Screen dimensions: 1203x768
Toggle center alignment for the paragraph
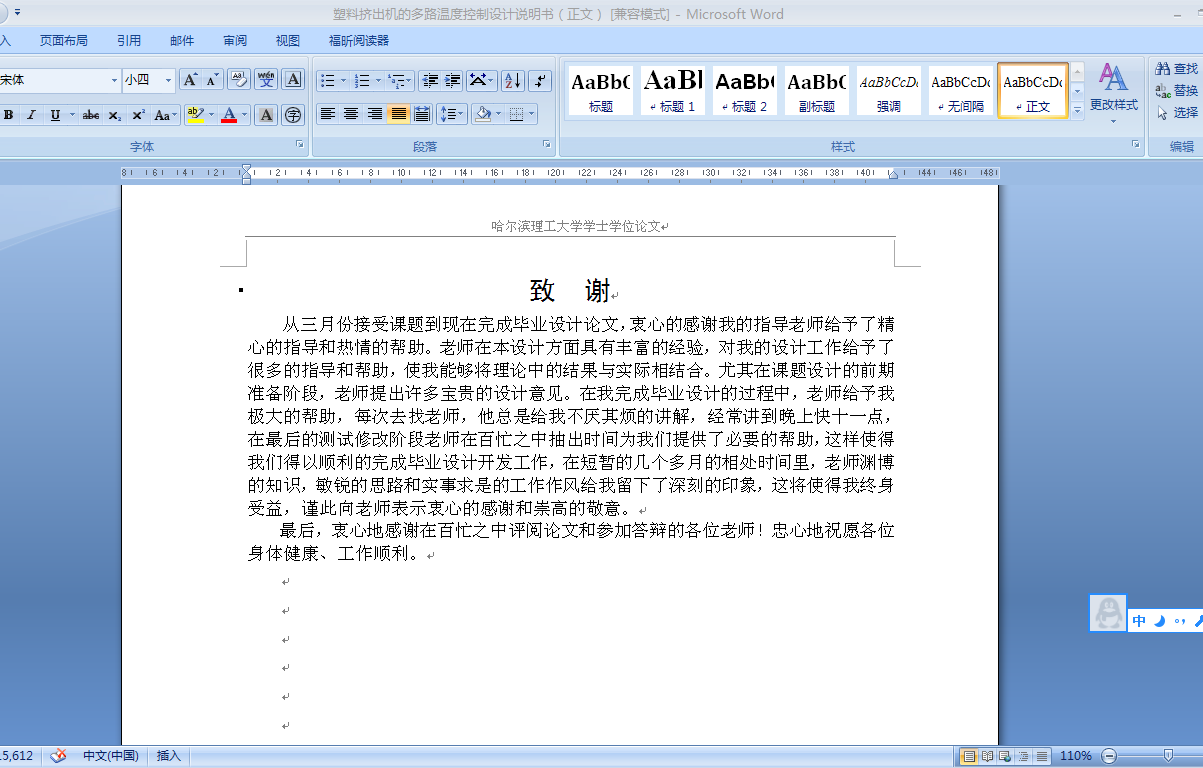pos(350,113)
